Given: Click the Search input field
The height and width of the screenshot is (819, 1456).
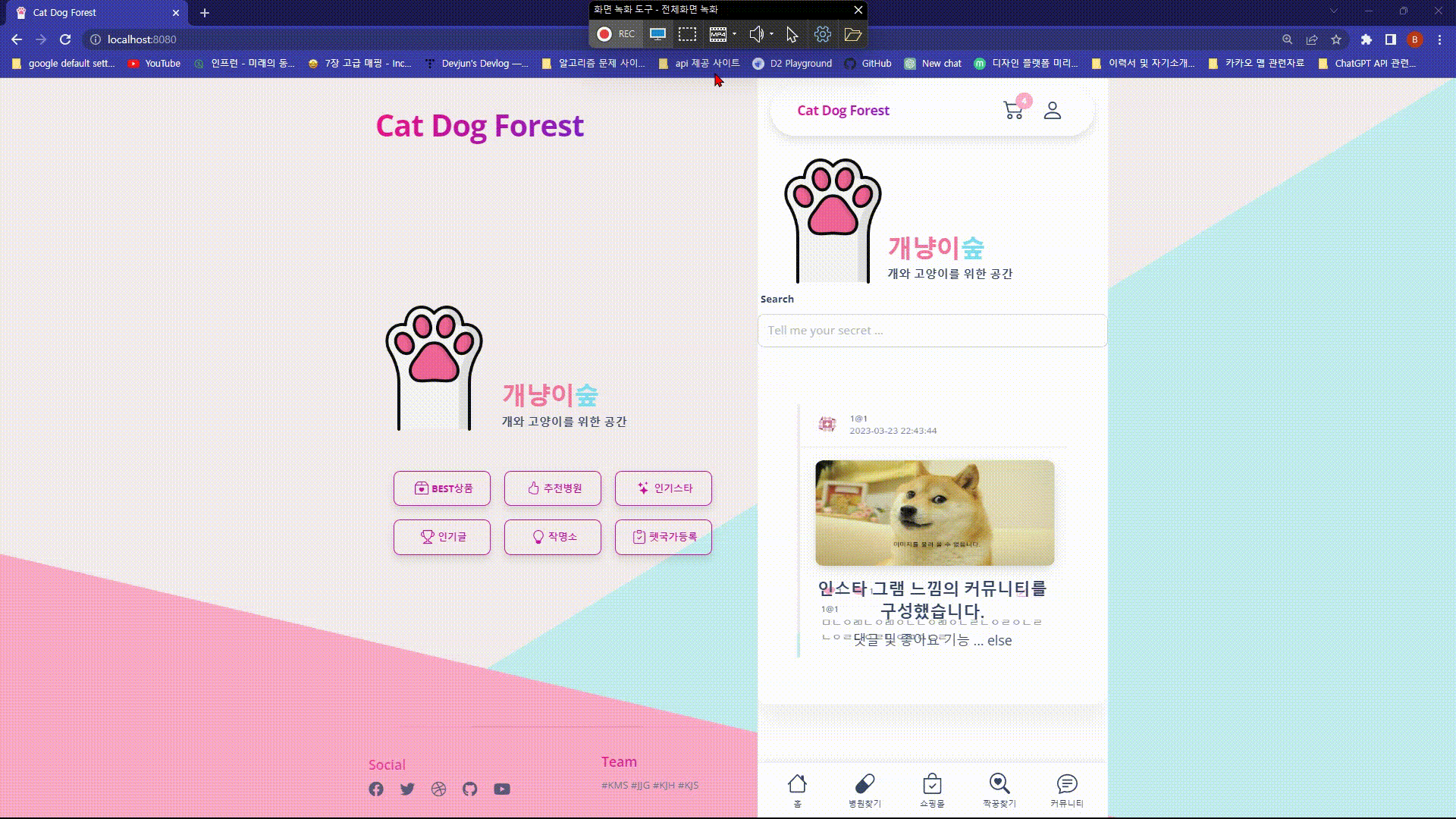Looking at the screenshot, I should pos(932,331).
